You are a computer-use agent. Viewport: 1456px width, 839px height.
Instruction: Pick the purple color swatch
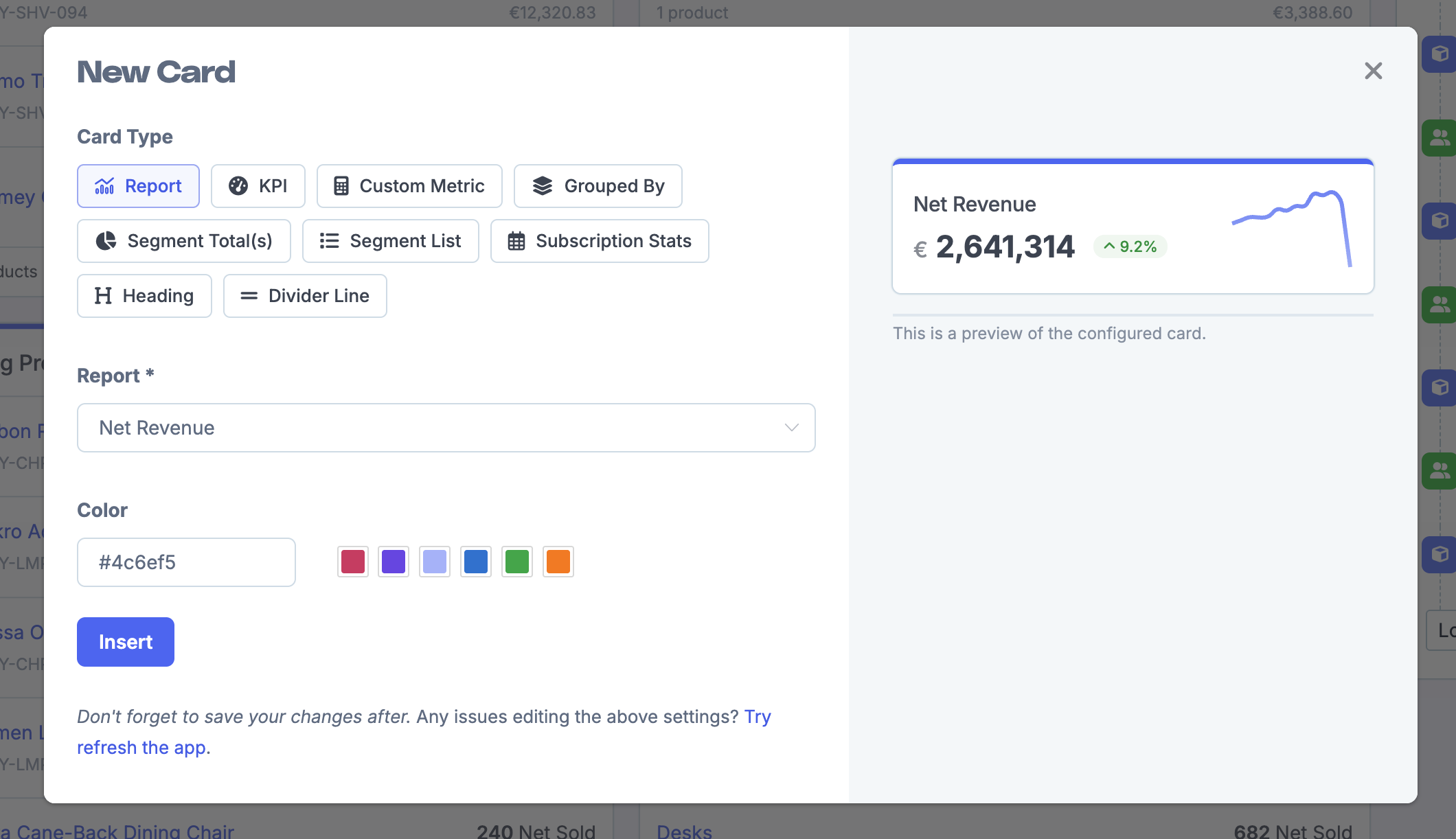[x=394, y=562]
